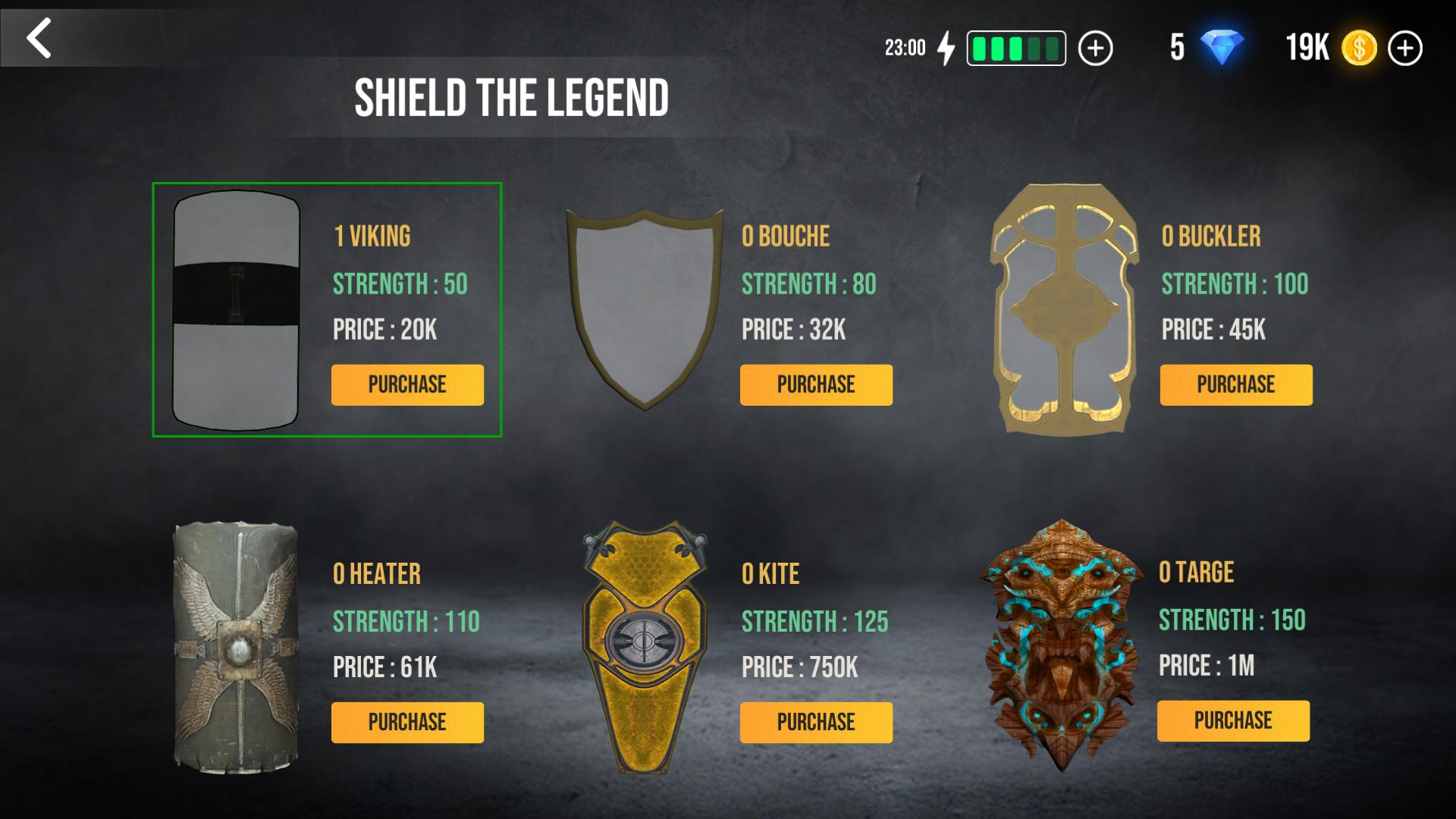Purchase the Buckler shield
1456x819 pixels.
coord(1236,384)
